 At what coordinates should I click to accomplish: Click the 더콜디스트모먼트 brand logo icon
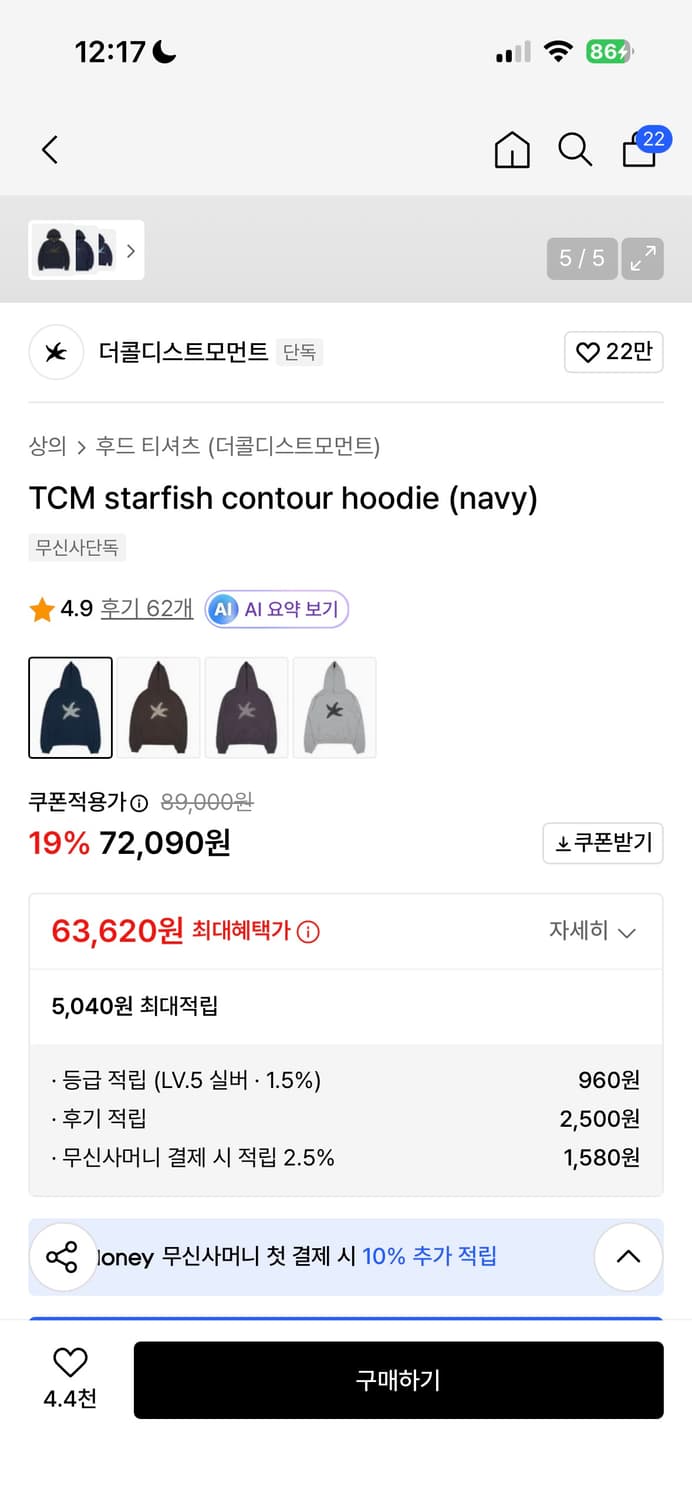click(56, 352)
